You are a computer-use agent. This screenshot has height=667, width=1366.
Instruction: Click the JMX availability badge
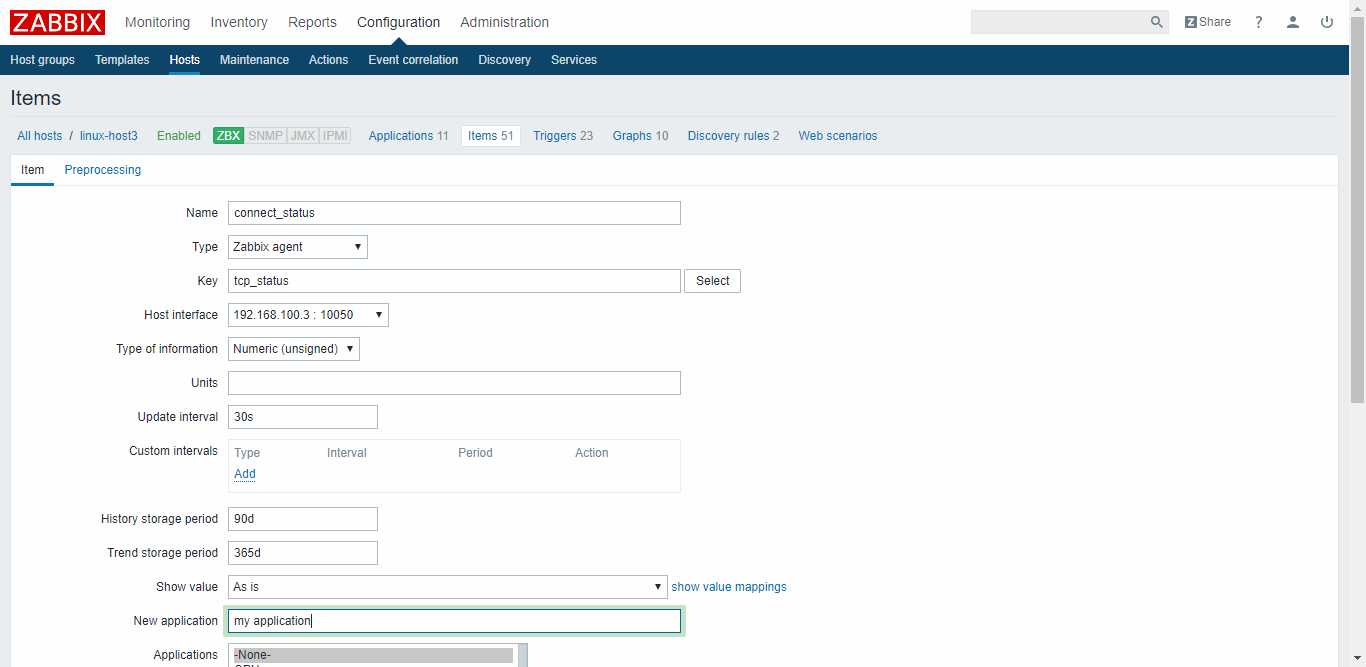click(x=302, y=136)
